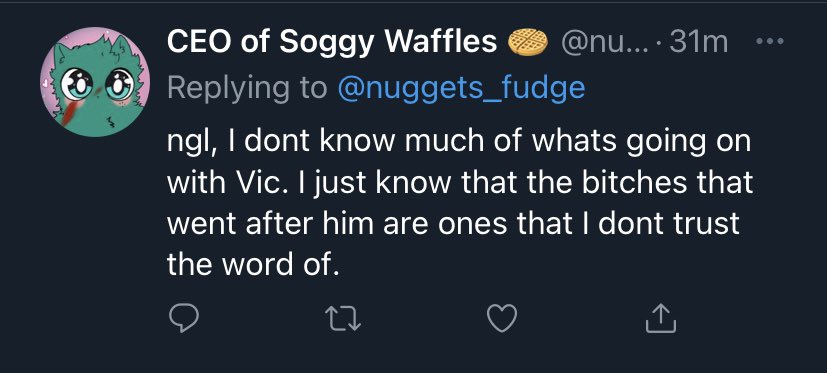Like the tweet with the heart icon
The height and width of the screenshot is (373, 827).
pyautogui.click(x=502, y=318)
